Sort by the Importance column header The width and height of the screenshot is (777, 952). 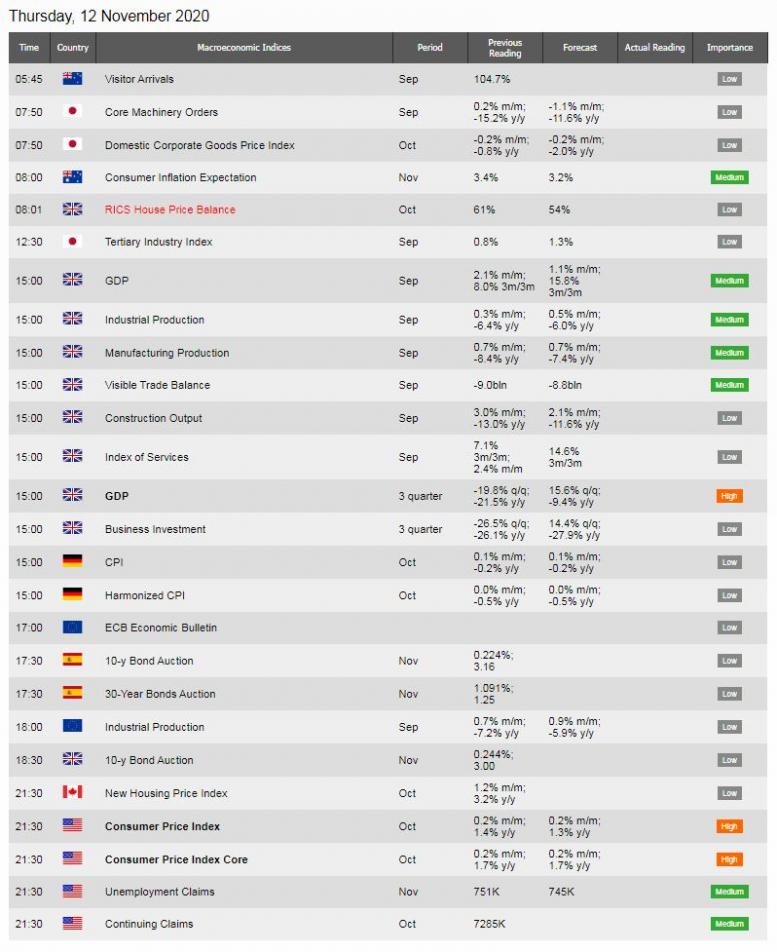(x=730, y=47)
